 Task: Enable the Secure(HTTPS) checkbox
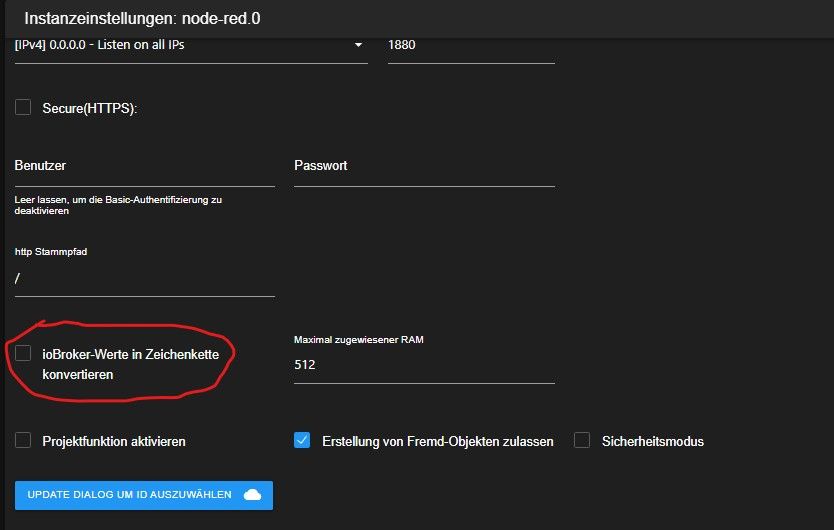pos(23,107)
